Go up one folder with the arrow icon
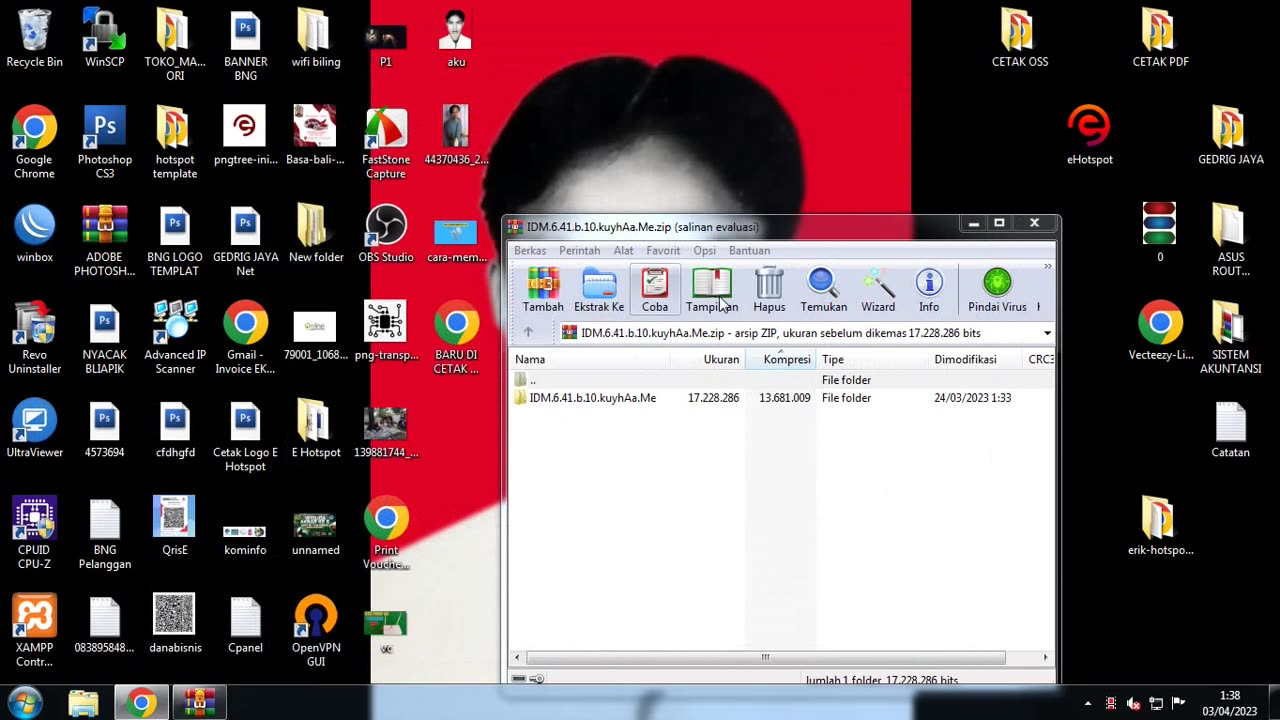This screenshot has height=720, width=1280. 528,333
